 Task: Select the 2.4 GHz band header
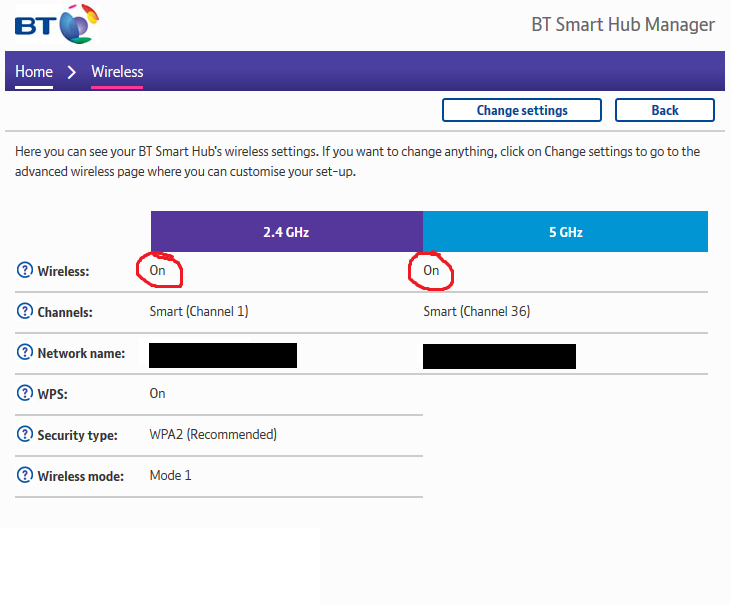[286, 231]
